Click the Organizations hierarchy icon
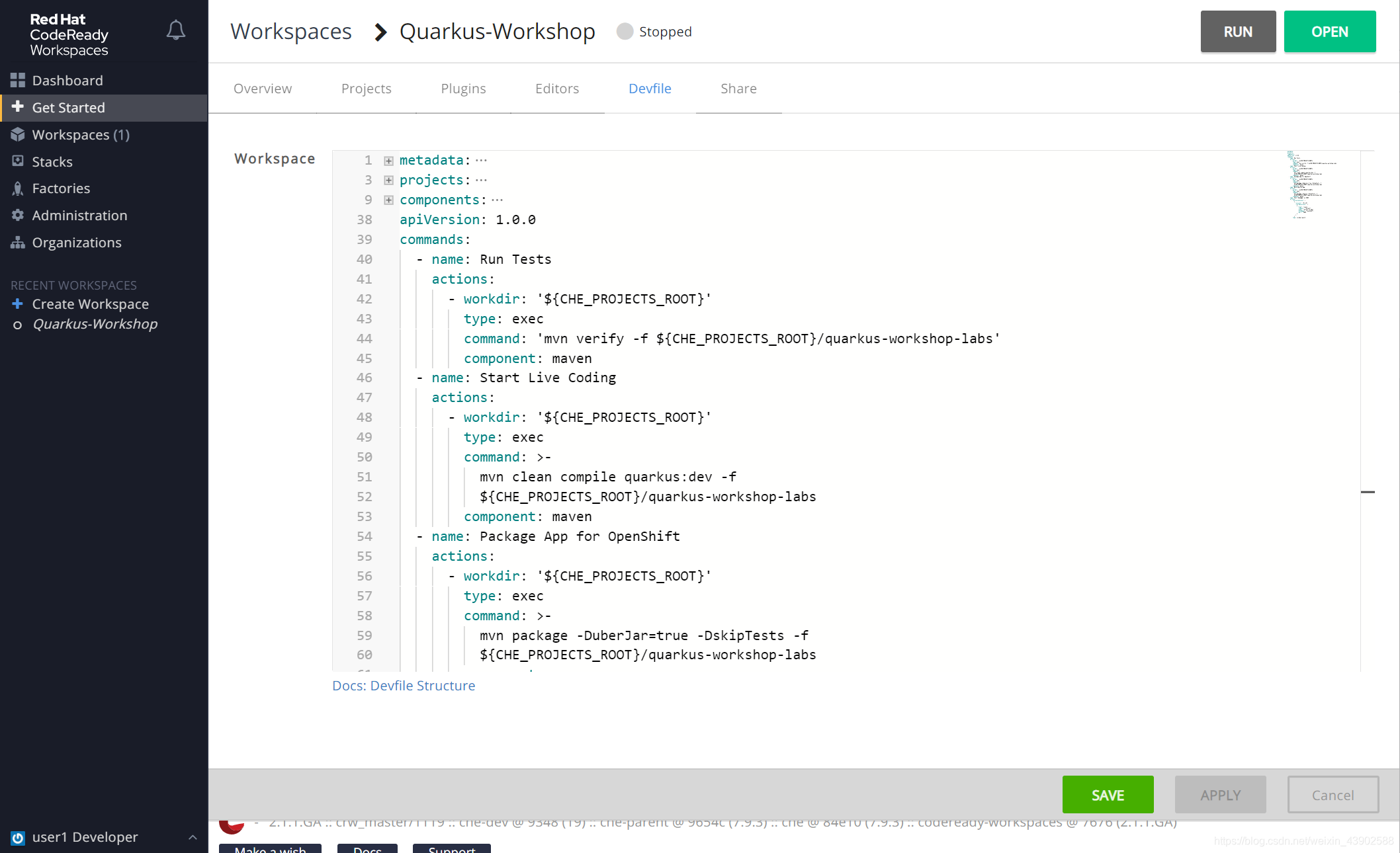 (x=18, y=242)
